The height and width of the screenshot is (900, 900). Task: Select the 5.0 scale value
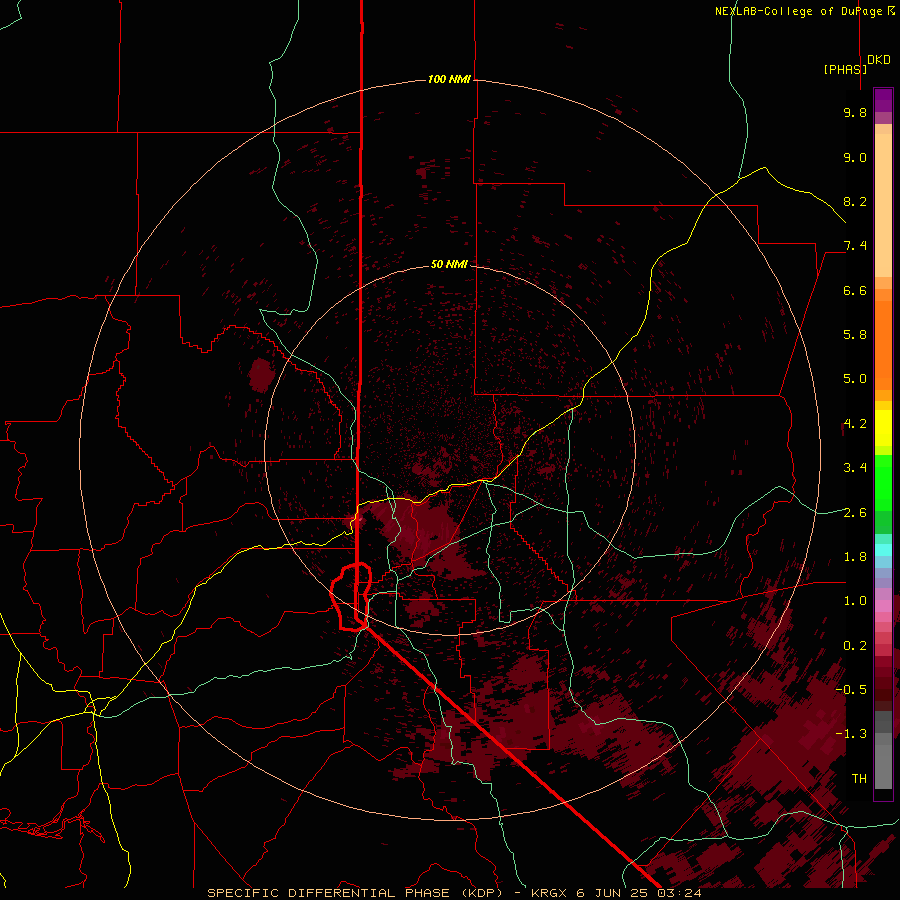pyautogui.click(x=855, y=379)
